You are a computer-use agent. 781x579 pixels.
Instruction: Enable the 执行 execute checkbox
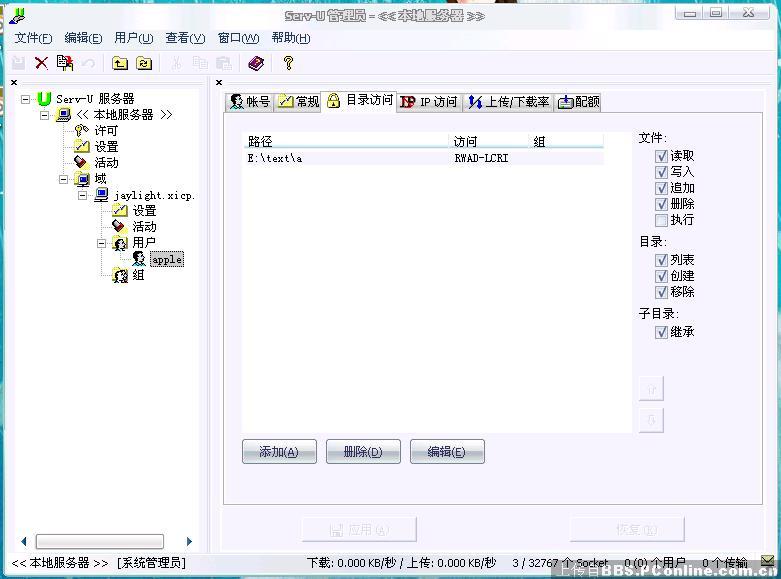click(661, 220)
